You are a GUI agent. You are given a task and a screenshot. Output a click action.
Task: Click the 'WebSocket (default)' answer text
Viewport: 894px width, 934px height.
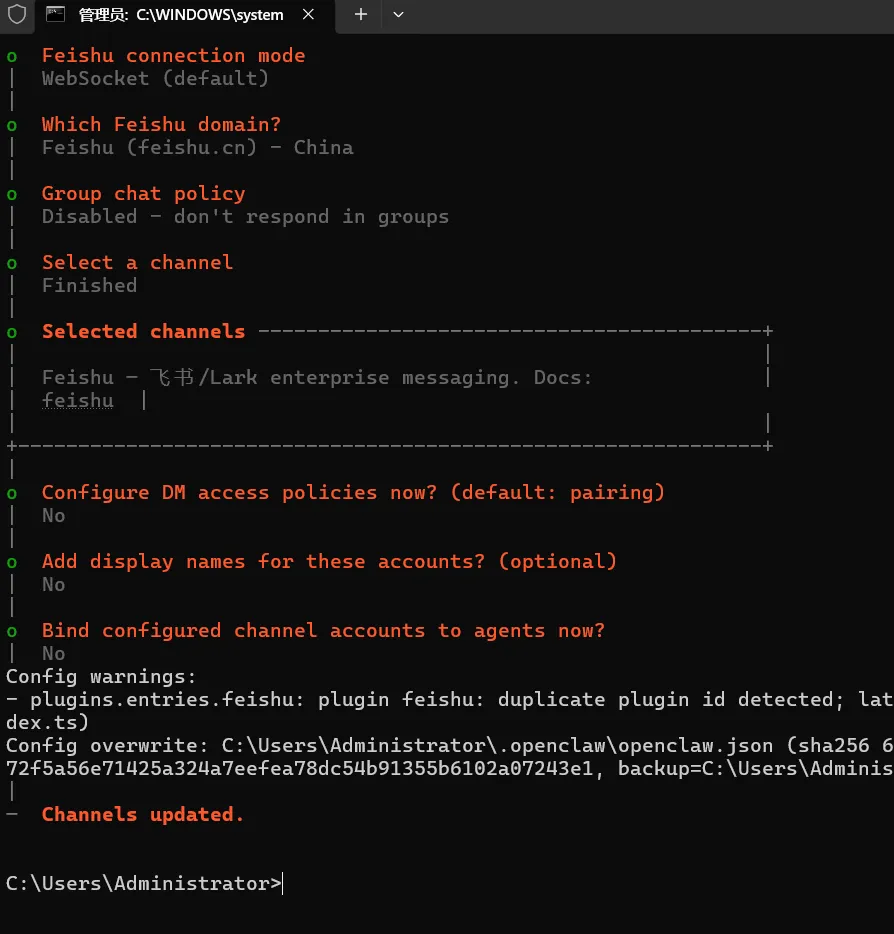pyautogui.click(x=155, y=78)
